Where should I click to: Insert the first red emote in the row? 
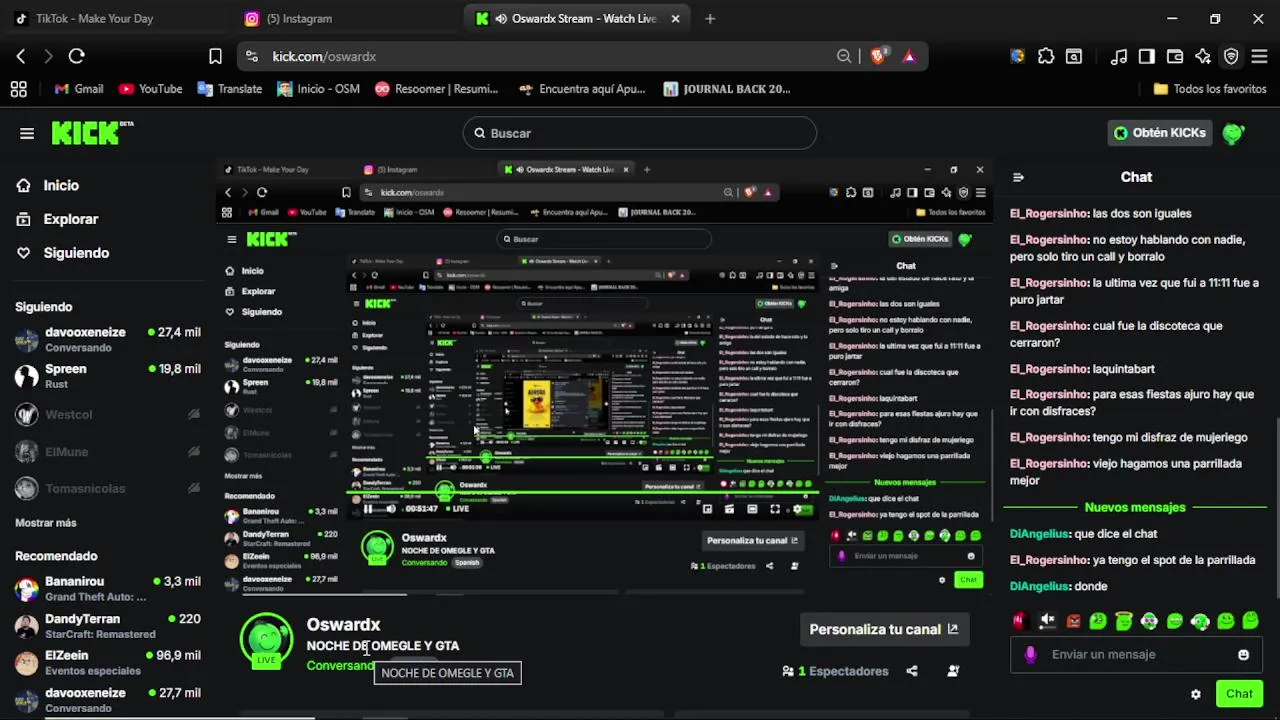click(x=1019, y=621)
